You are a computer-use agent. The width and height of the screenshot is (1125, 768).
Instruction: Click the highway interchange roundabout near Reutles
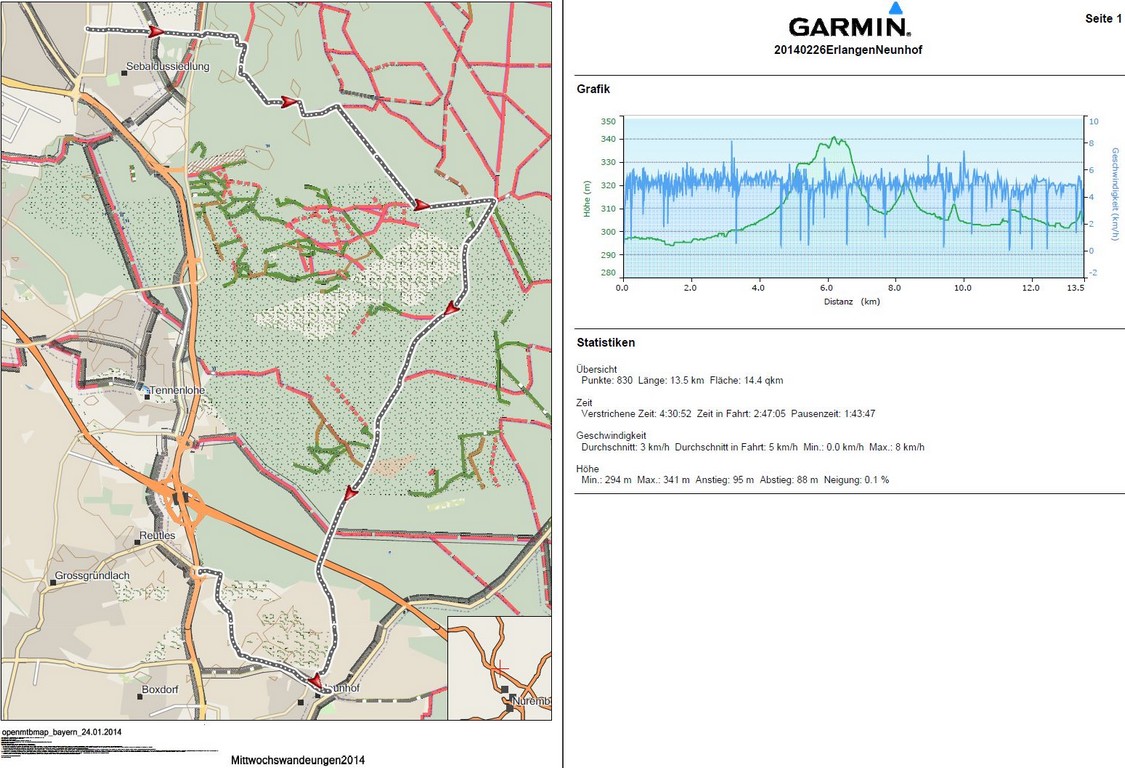point(181,500)
